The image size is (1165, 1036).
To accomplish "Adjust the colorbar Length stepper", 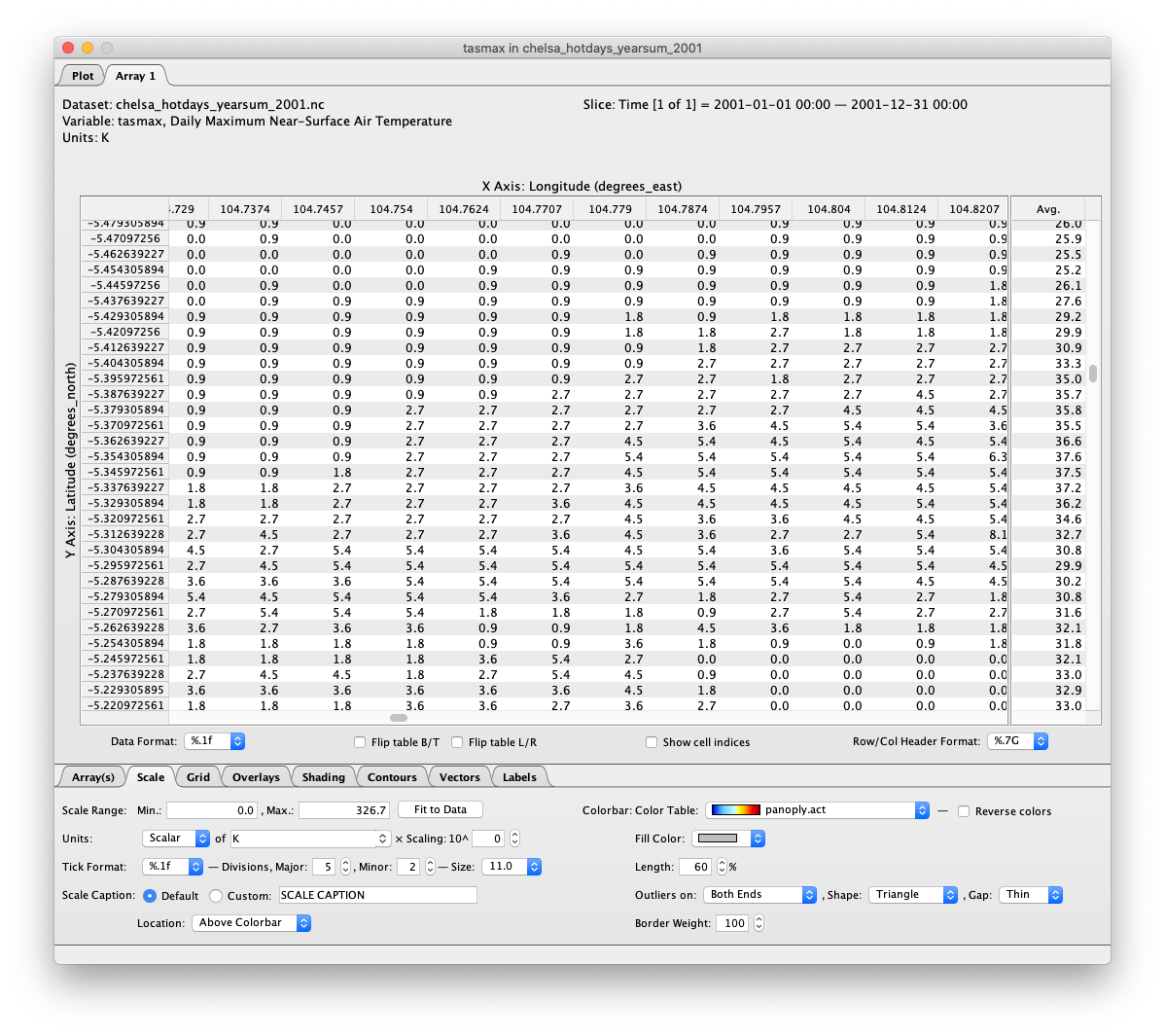I will 722,867.
